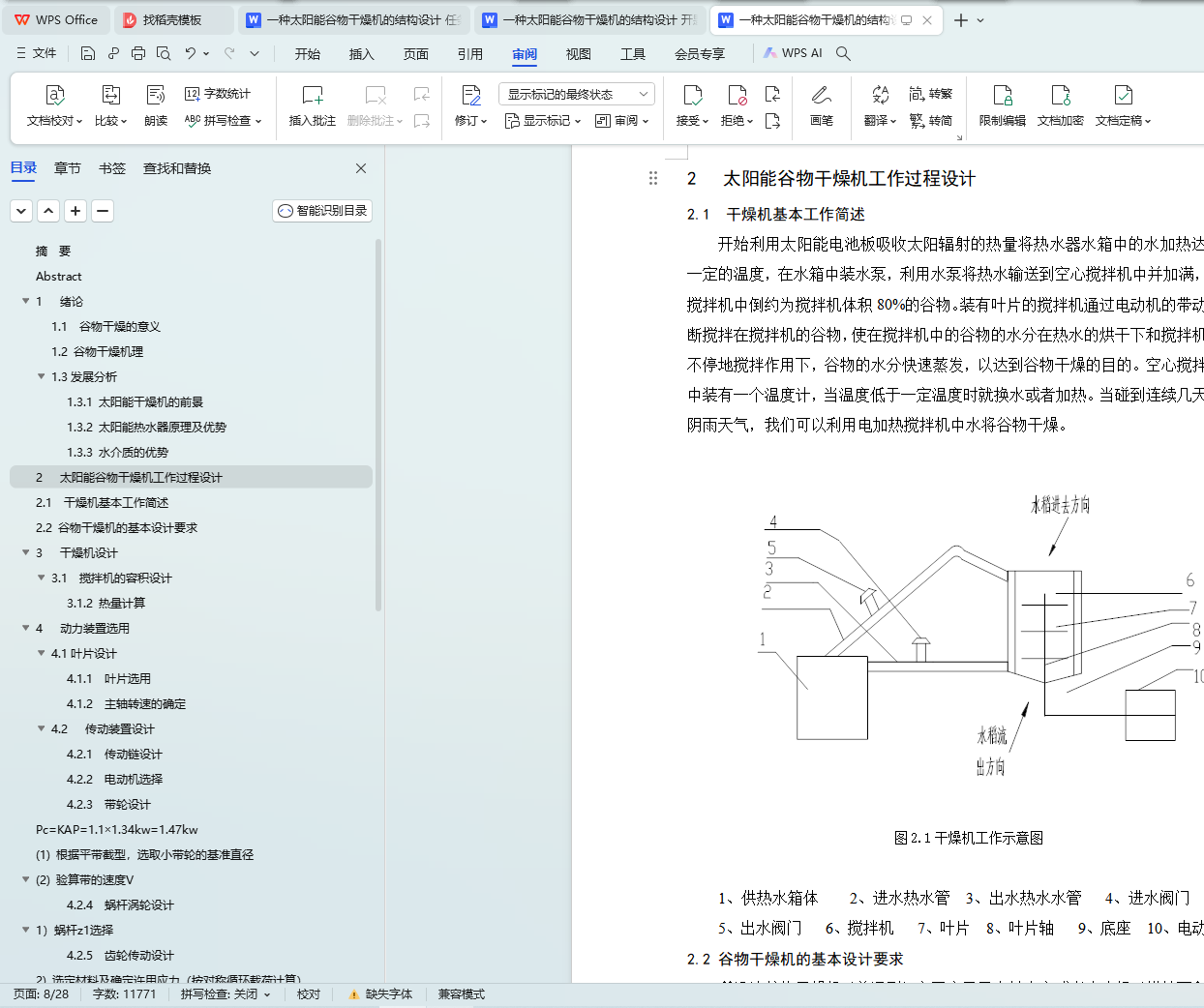1204x1008 pixels.
Task: Collapse the '1.3 发展分析' outline node
Action: click(x=42, y=377)
